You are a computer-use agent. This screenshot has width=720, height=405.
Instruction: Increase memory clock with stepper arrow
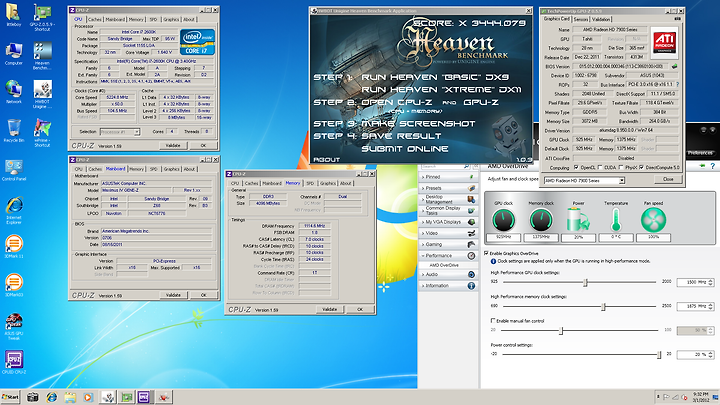pos(711,304)
